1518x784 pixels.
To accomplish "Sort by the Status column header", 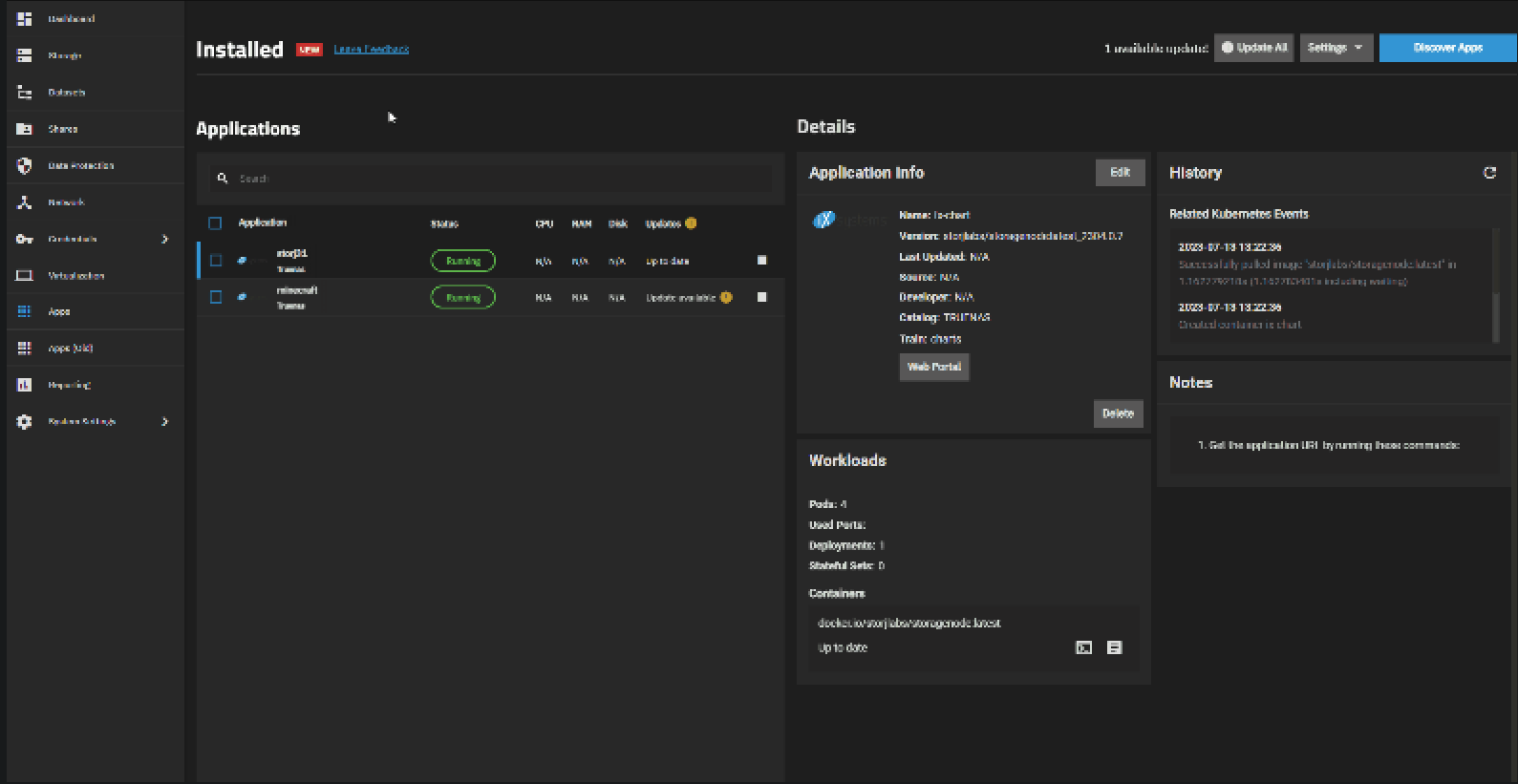I will tap(444, 223).
